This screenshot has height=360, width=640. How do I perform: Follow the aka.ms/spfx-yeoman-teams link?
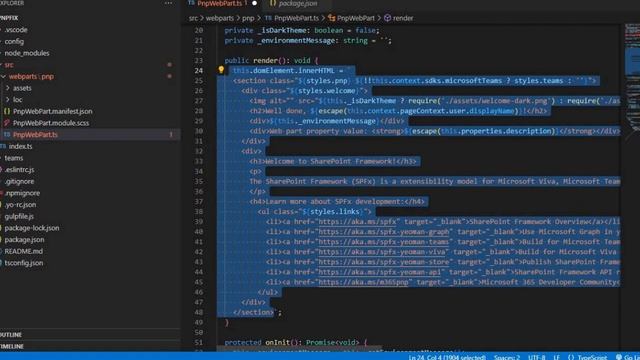tap(383, 242)
